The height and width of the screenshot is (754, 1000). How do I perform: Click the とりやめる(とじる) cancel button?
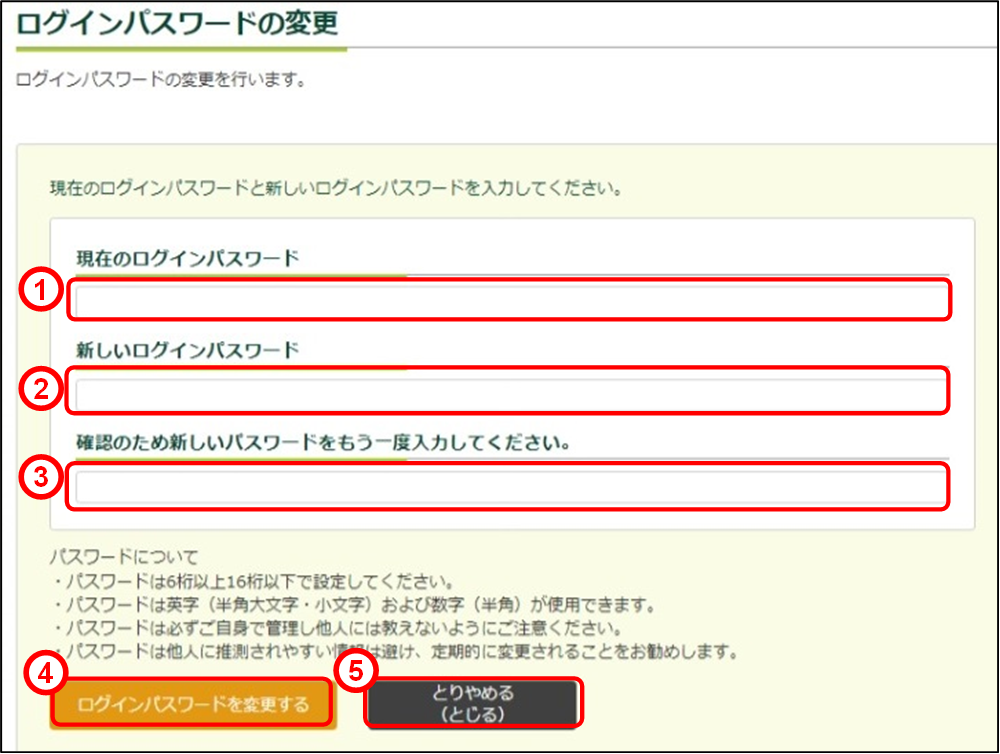(x=473, y=705)
